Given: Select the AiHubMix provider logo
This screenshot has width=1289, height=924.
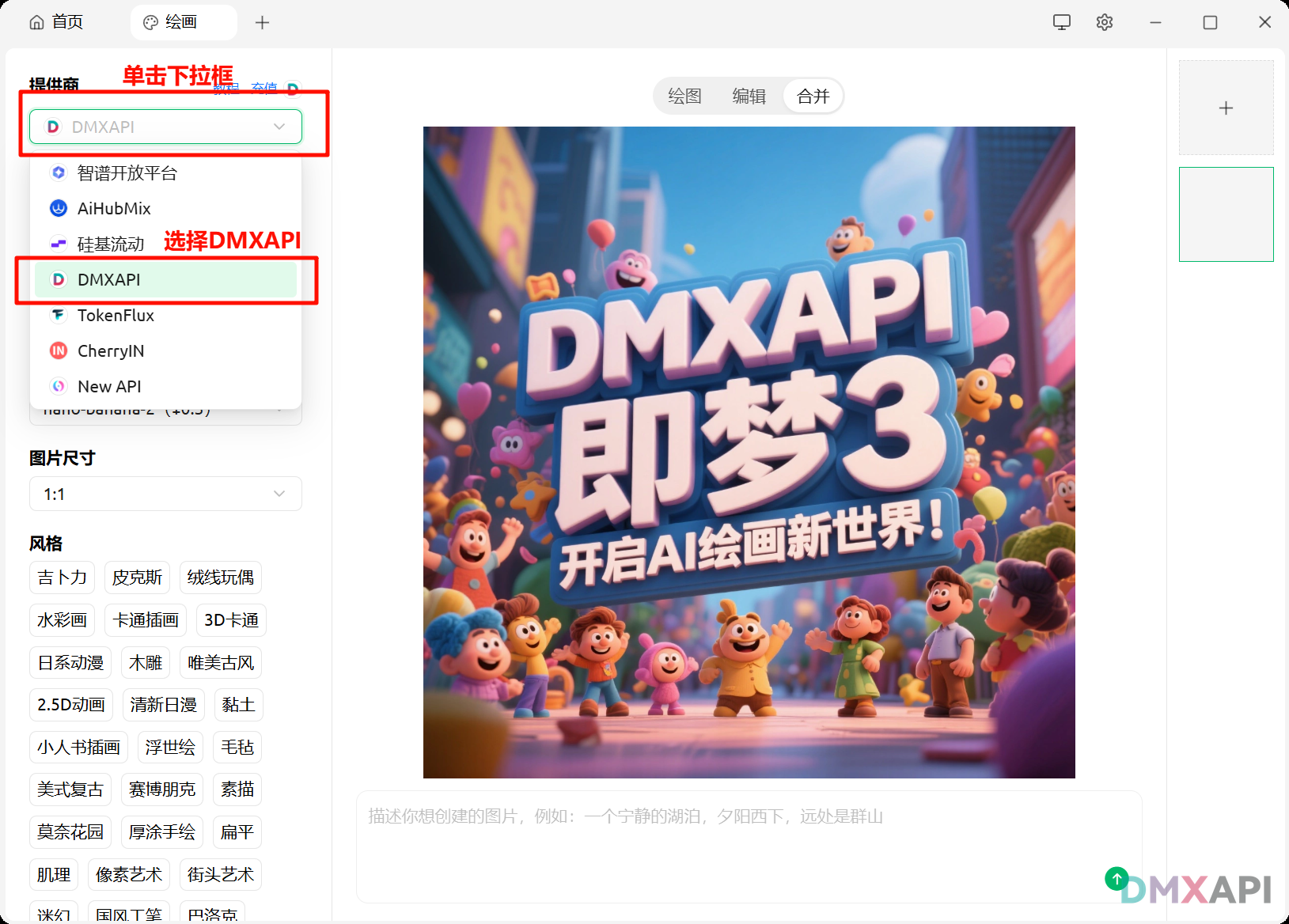Looking at the screenshot, I should point(58,208).
